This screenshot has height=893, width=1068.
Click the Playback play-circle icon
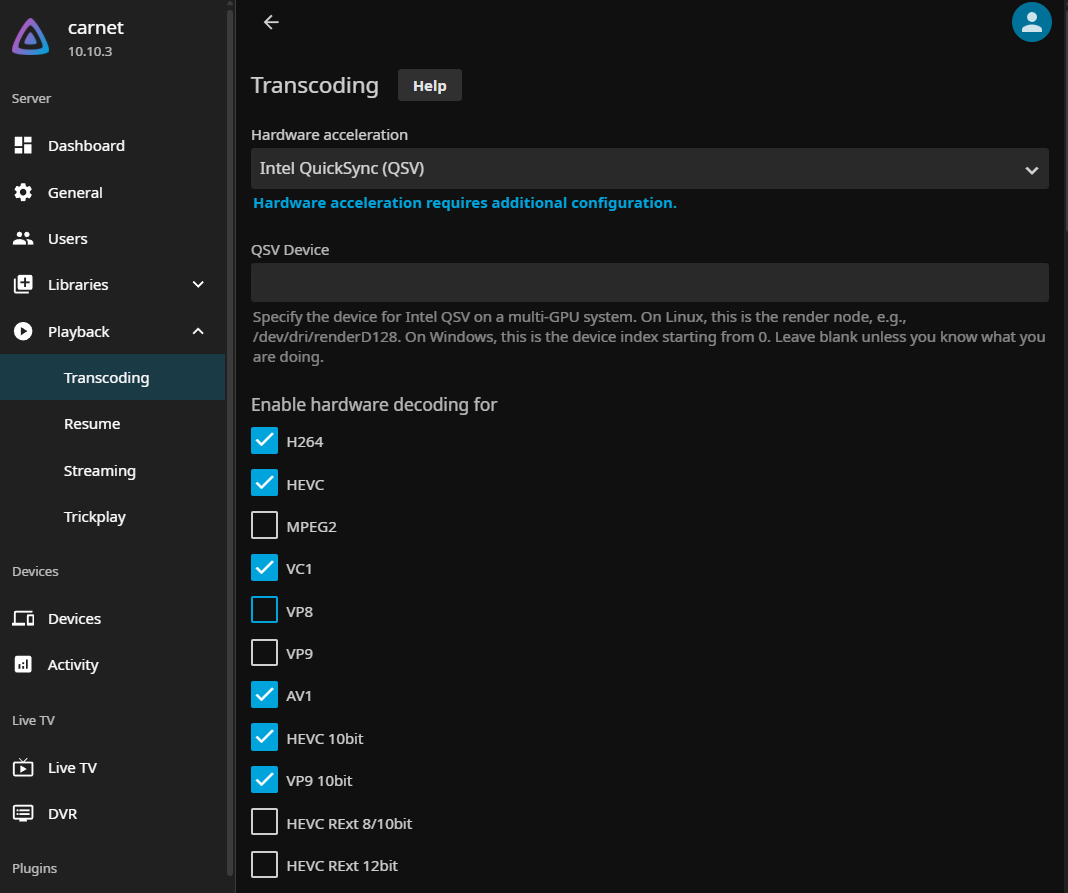tap(23, 332)
